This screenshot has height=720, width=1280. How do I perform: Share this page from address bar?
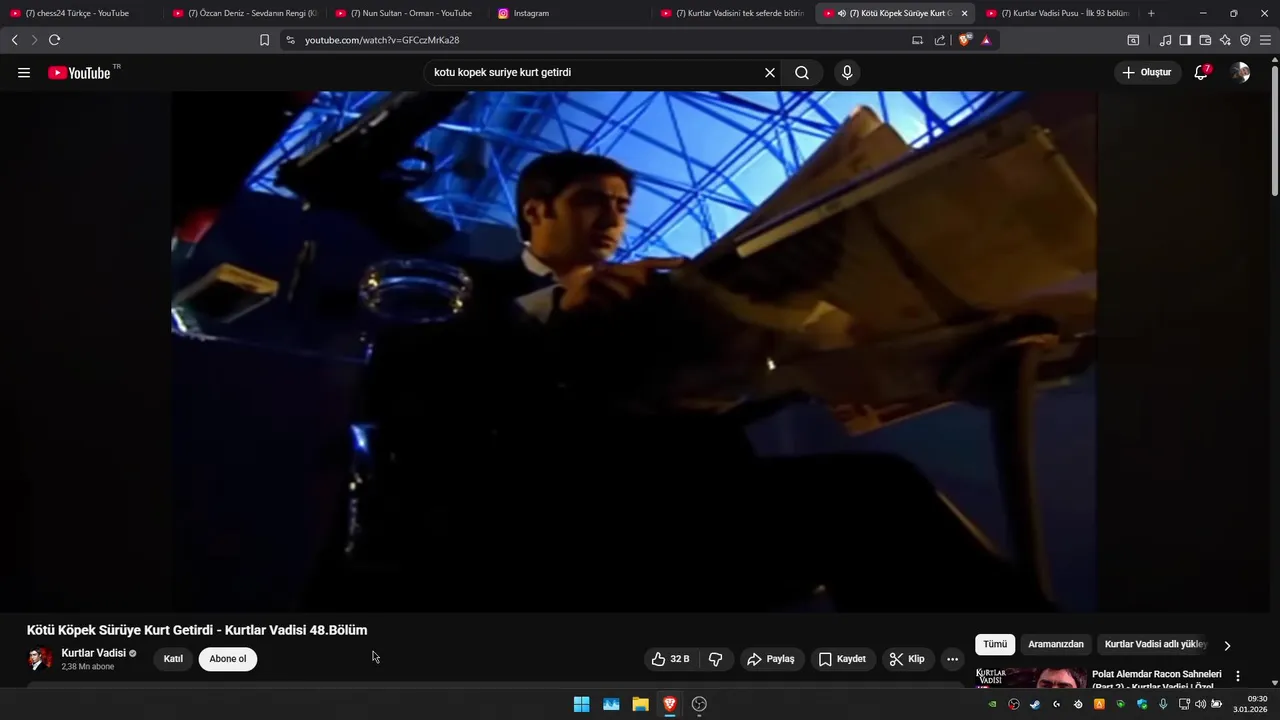tap(940, 40)
